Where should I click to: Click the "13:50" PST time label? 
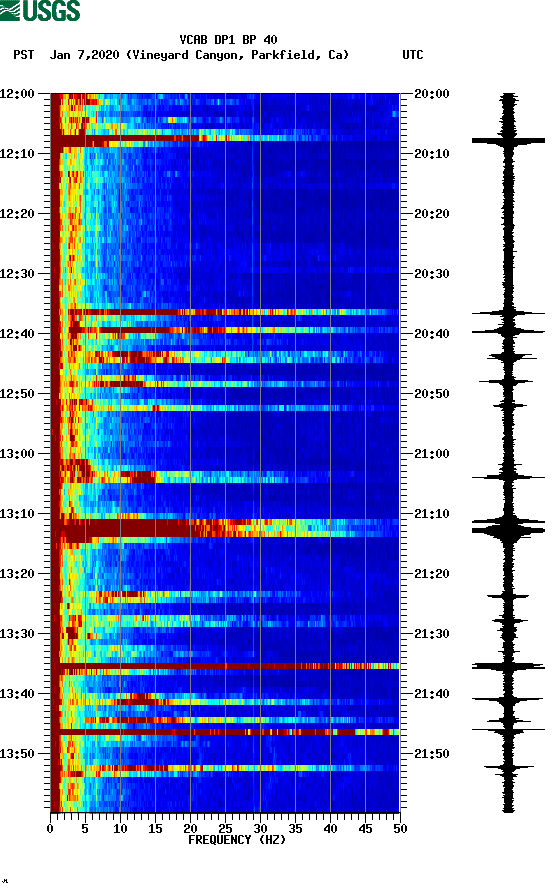coord(17,754)
